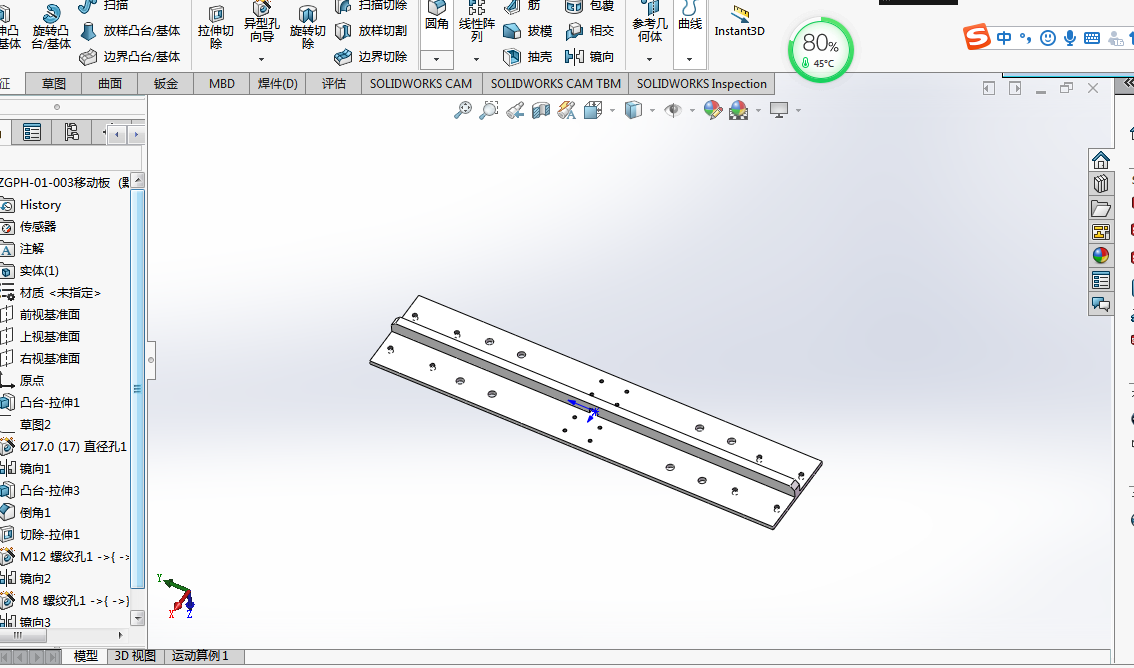The height and width of the screenshot is (668, 1134).
Task: Select the 边界凸台/基体 boundary boss tool
Action: tap(129, 56)
